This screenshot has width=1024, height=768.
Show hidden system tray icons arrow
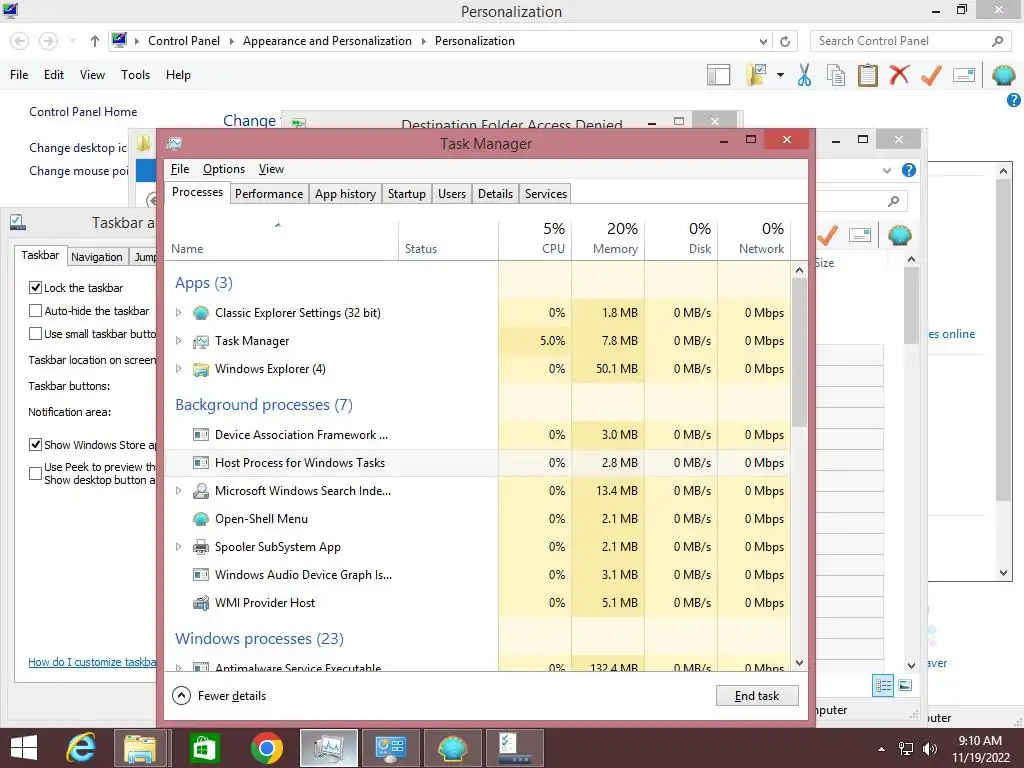[881, 749]
